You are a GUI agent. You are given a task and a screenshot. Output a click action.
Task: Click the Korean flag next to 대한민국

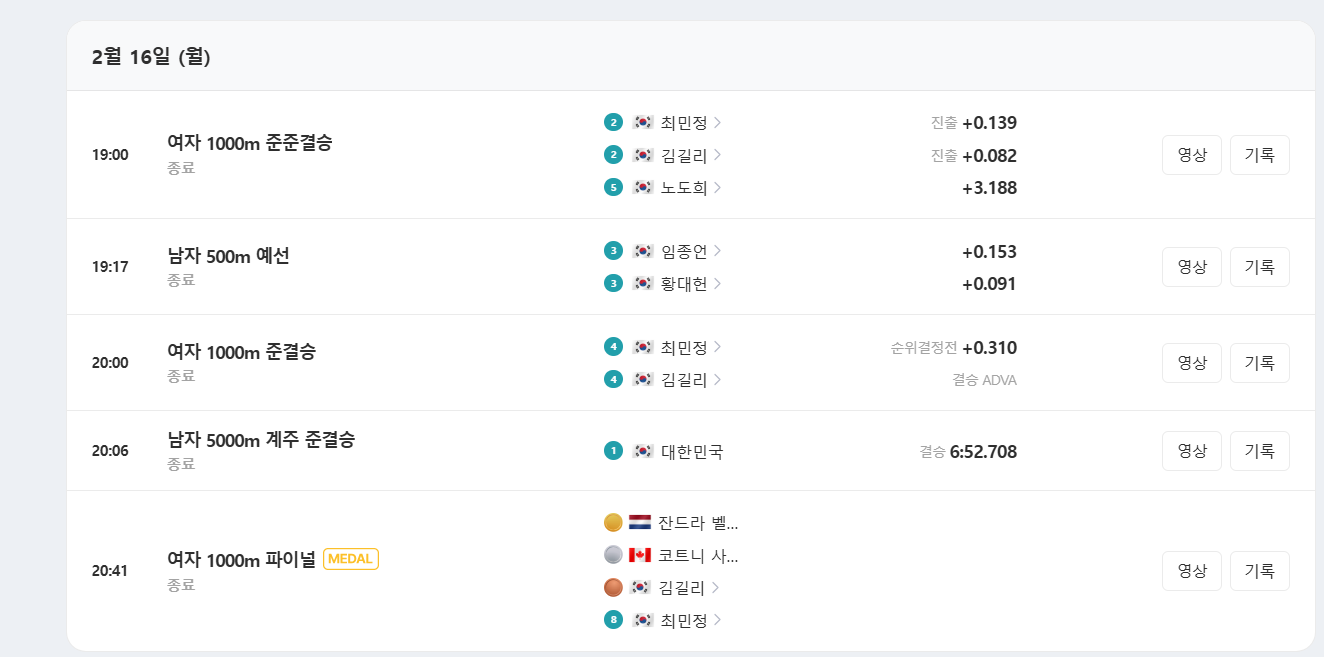tap(642, 451)
